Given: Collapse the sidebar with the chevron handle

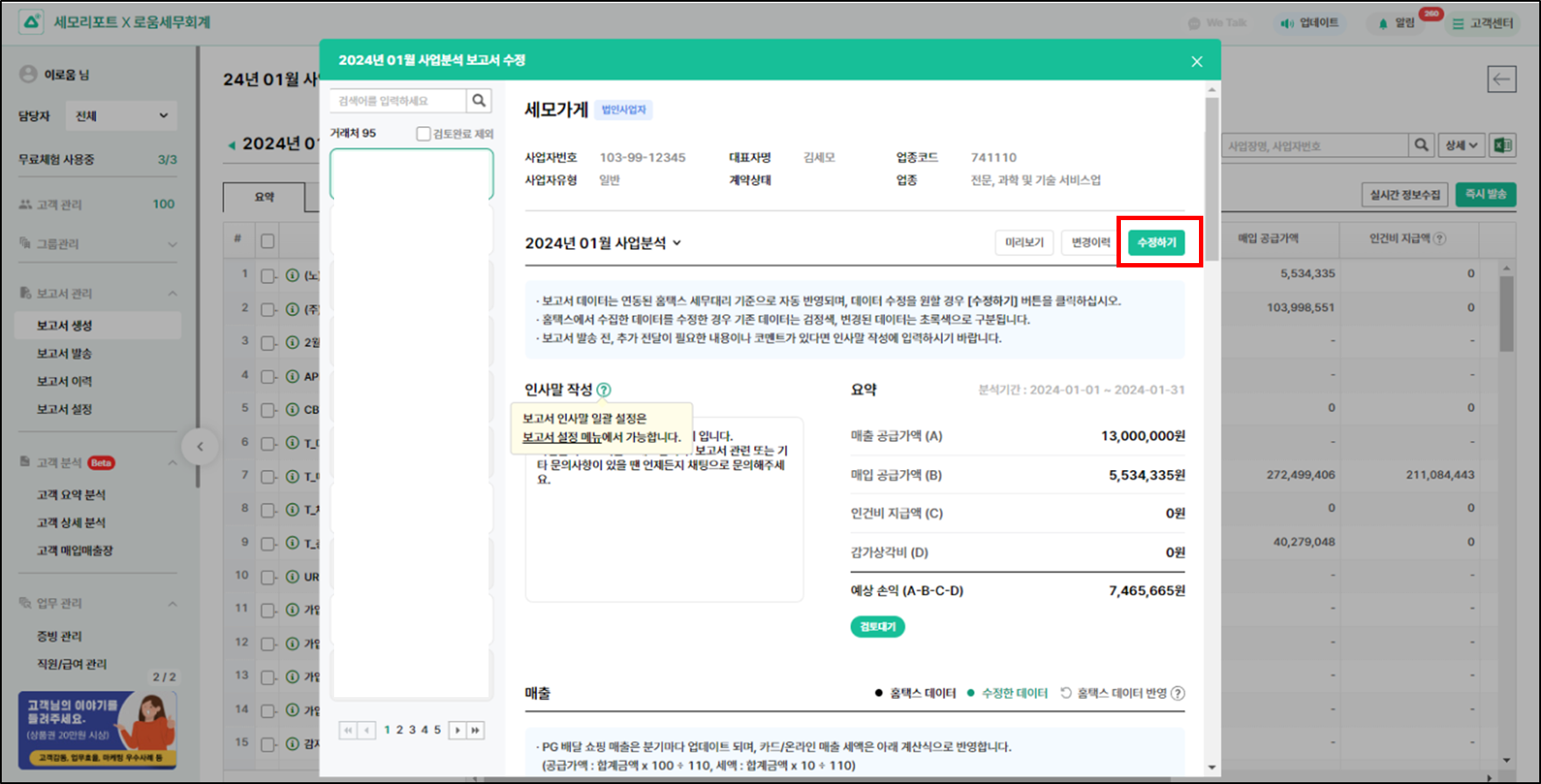Looking at the screenshot, I should coord(200,446).
